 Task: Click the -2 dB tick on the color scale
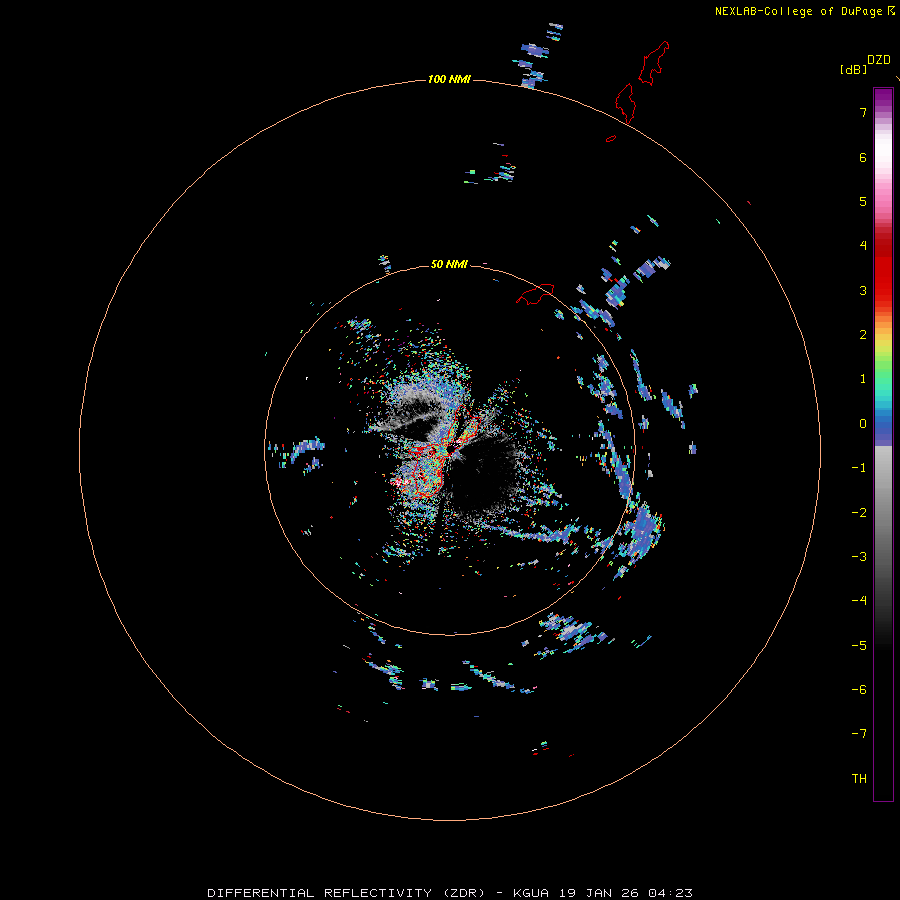[859, 513]
